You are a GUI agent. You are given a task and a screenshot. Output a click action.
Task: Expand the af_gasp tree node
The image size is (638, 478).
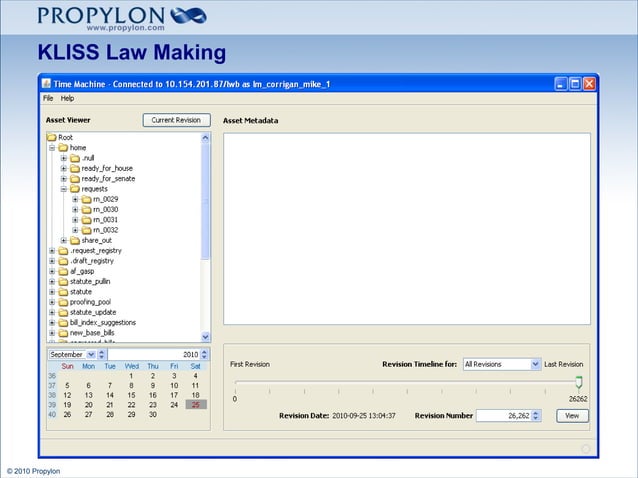pyautogui.click(x=52, y=271)
